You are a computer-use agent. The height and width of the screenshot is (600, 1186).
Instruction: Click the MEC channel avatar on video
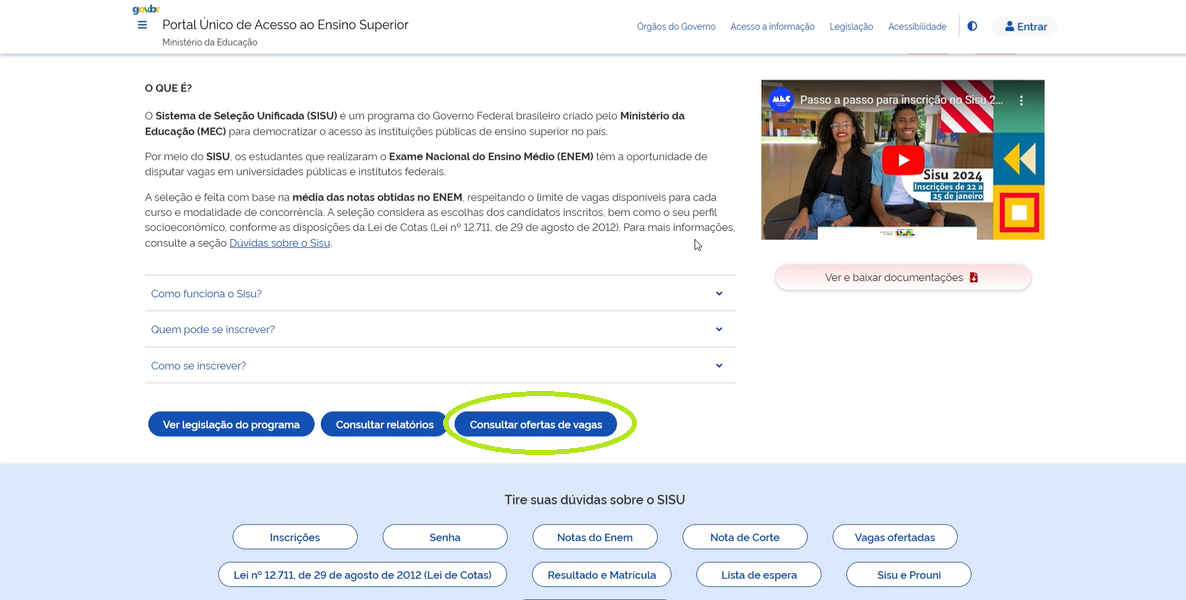pyautogui.click(x=781, y=101)
